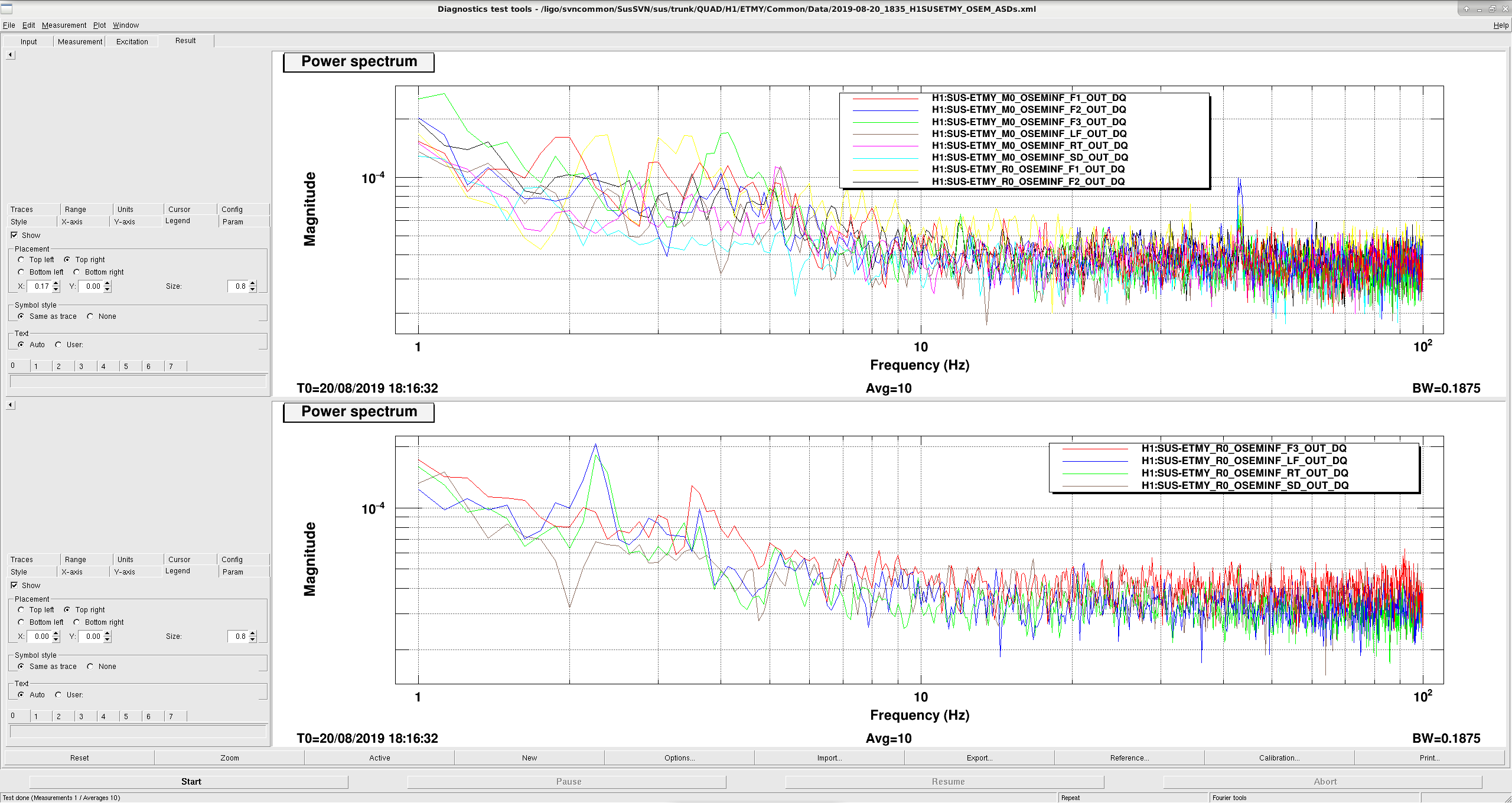Switch to the Excitation tab
The width and height of the screenshot is (1512, 803).
pyautogui.click(x=132, y=41)
